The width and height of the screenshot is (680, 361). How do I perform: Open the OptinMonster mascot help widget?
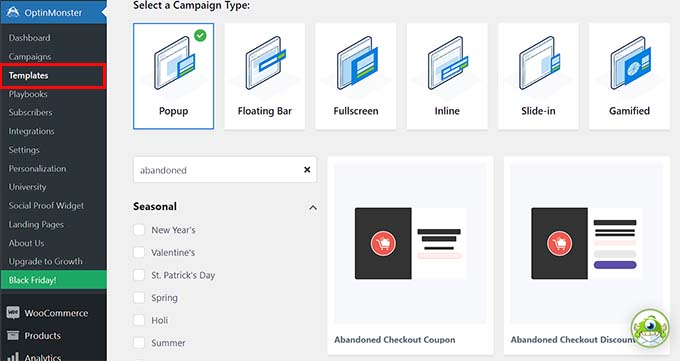tap(650, 328)
